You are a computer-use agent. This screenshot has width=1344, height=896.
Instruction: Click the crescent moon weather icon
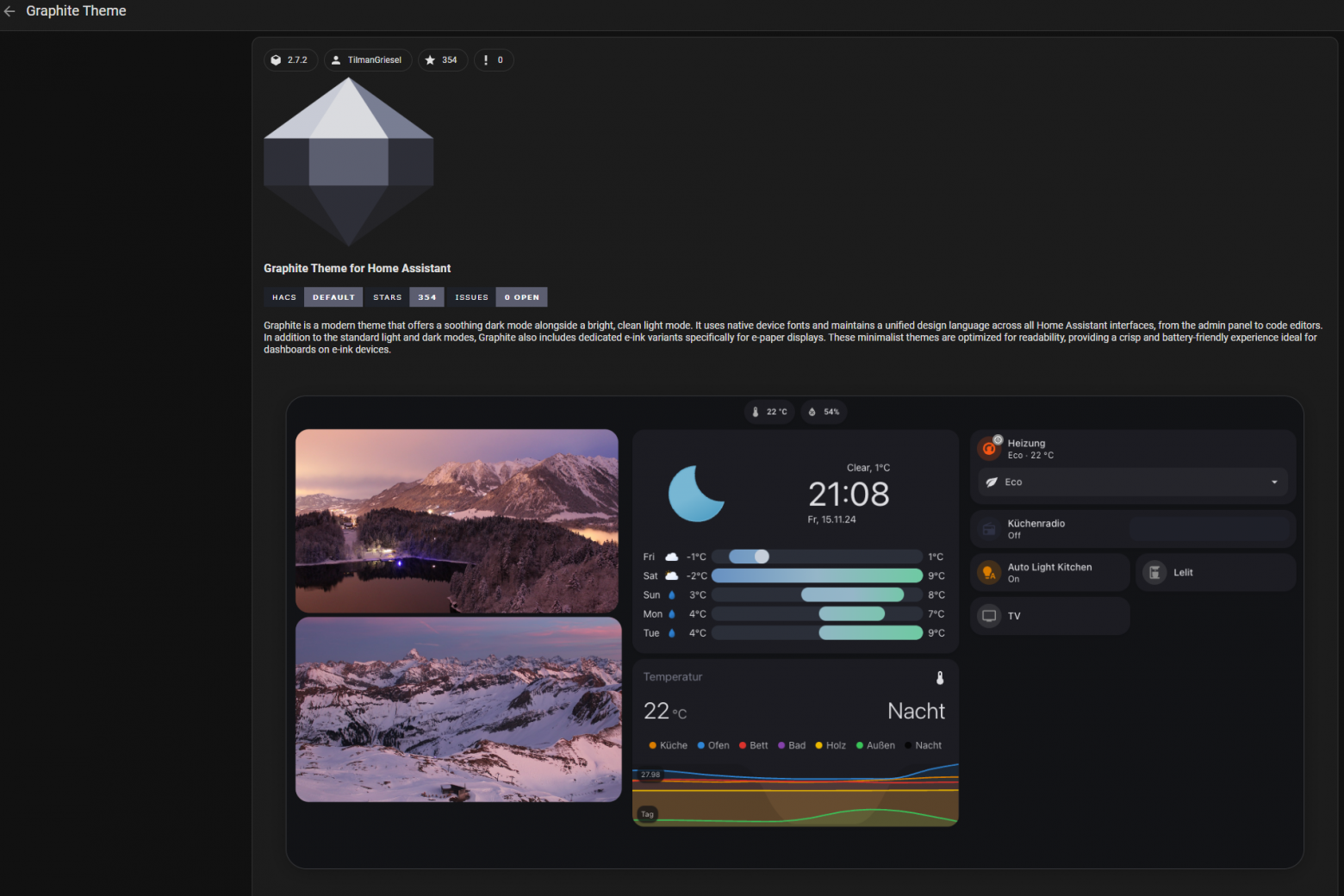pos(695,494)
